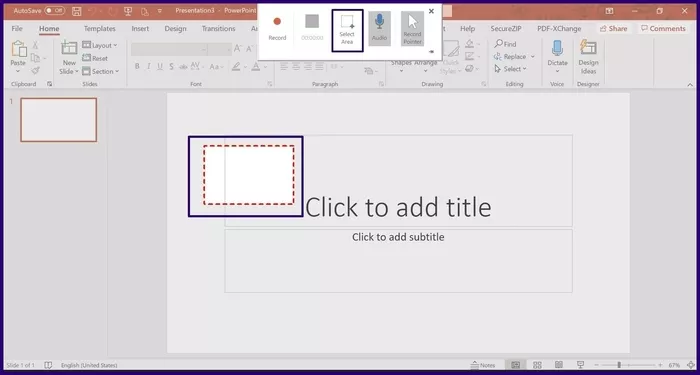Open the Help tab
This screenshot has width=700, height=375.
tap(467, 29)
